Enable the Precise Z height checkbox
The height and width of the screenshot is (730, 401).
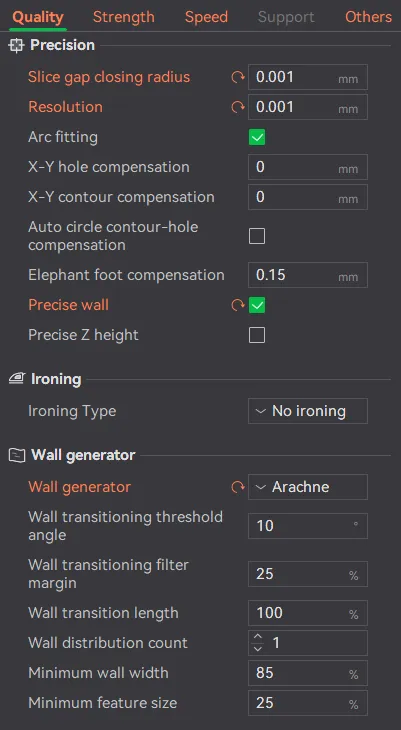click(257, 335)
